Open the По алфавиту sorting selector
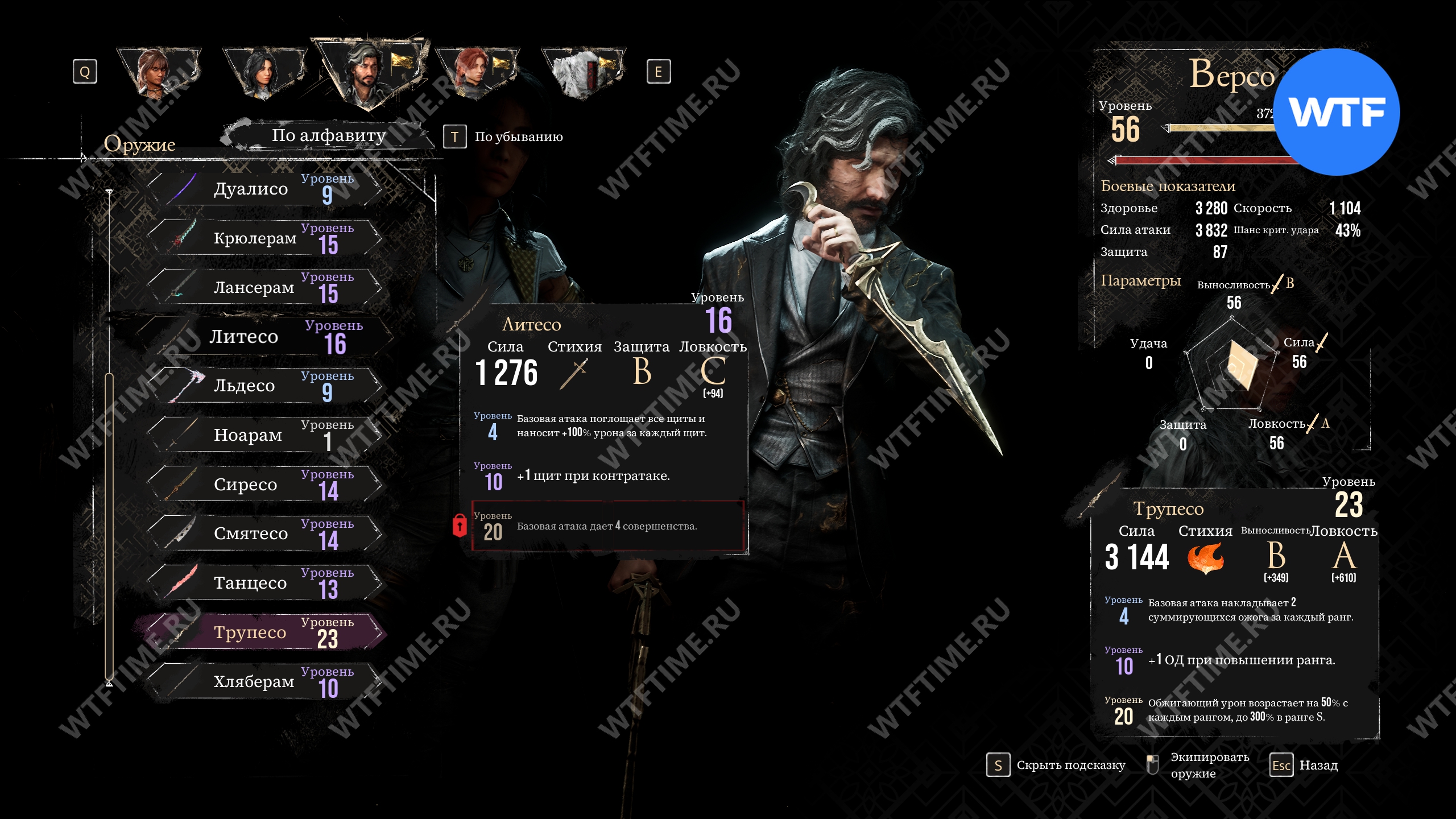1456x819 pixels. coord(329,135)
